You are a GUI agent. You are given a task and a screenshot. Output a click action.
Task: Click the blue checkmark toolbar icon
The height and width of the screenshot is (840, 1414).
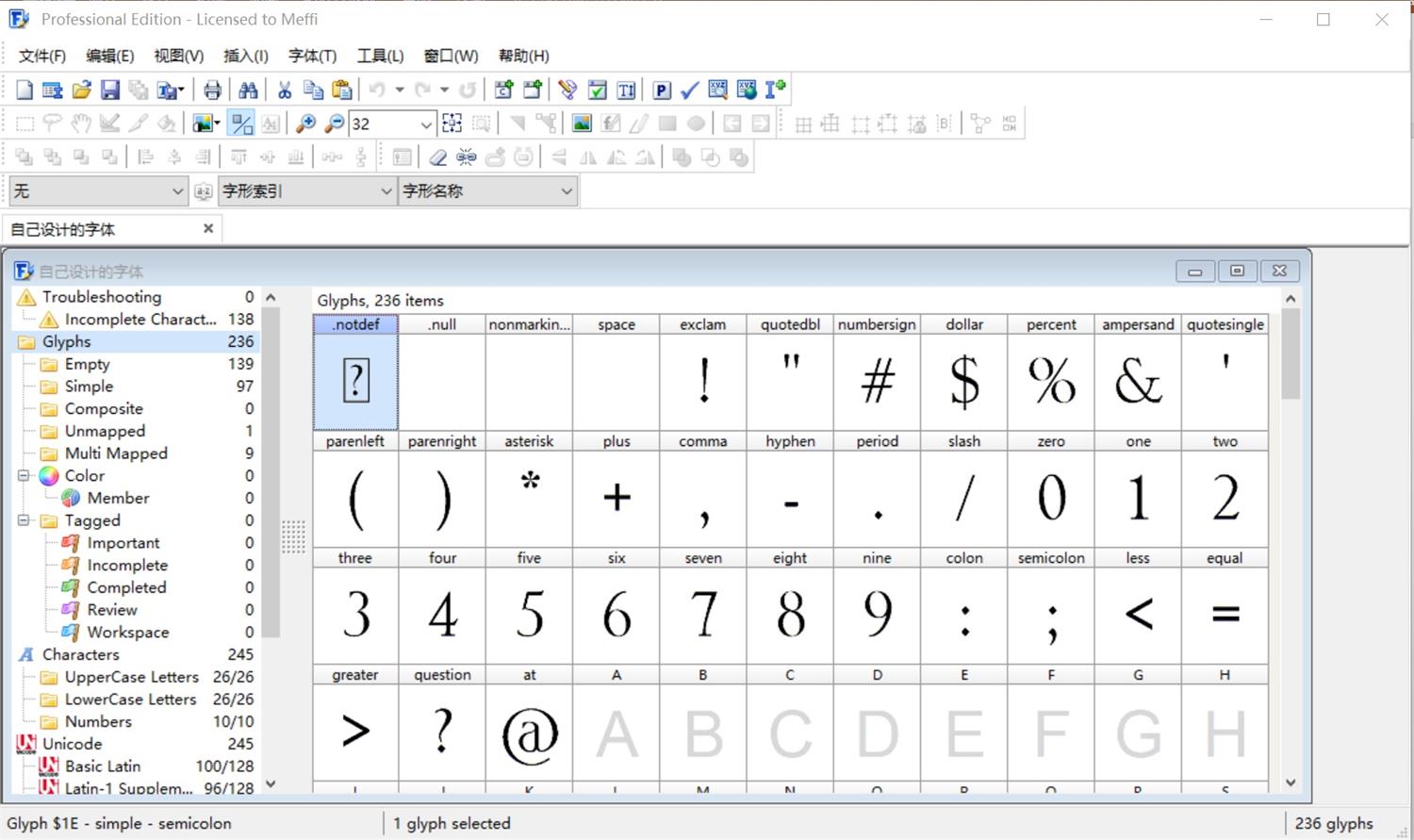pos(690,90)
